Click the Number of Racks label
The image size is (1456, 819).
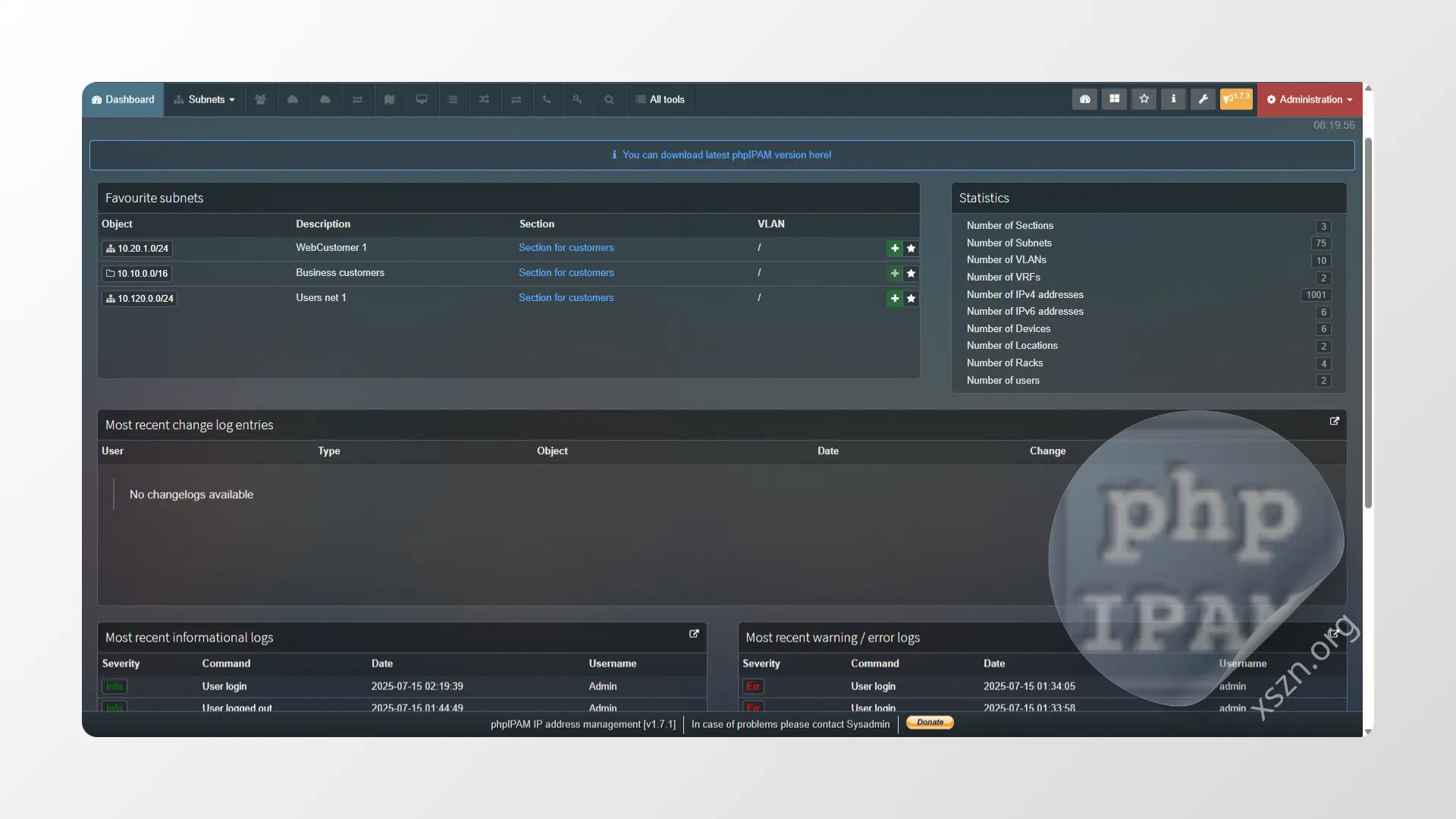[1005, 362]
